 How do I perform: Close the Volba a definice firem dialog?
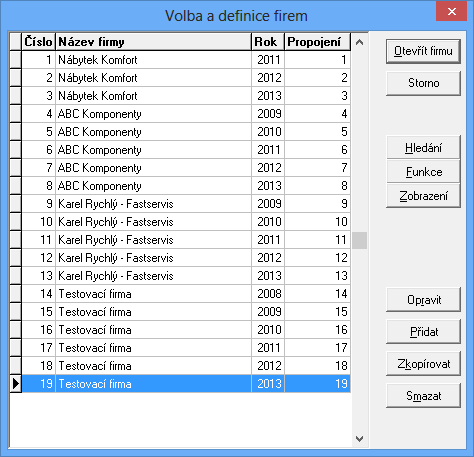coord(451,12)
